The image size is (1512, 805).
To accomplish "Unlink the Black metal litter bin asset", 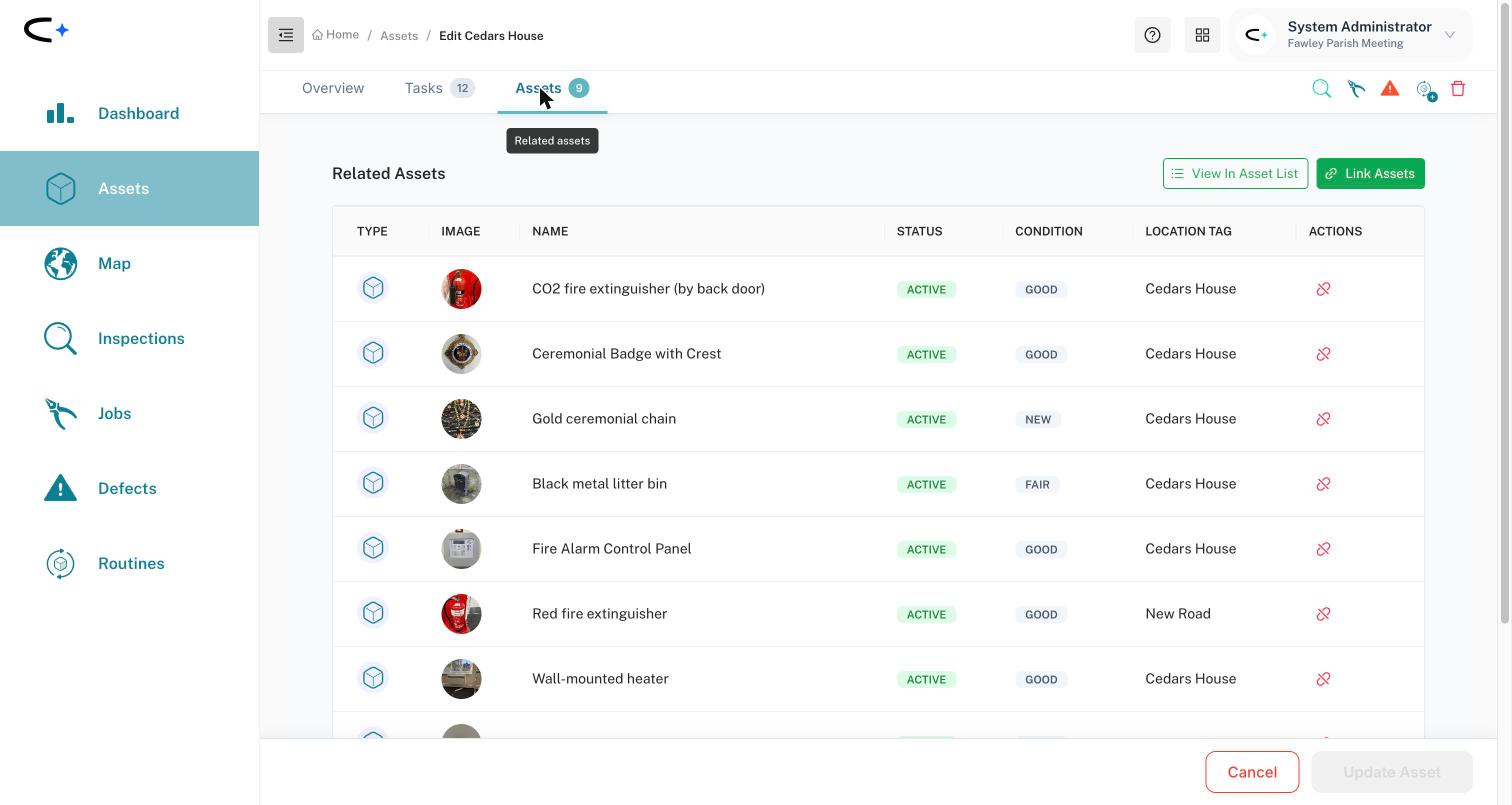I will [x=1323, y=484].
